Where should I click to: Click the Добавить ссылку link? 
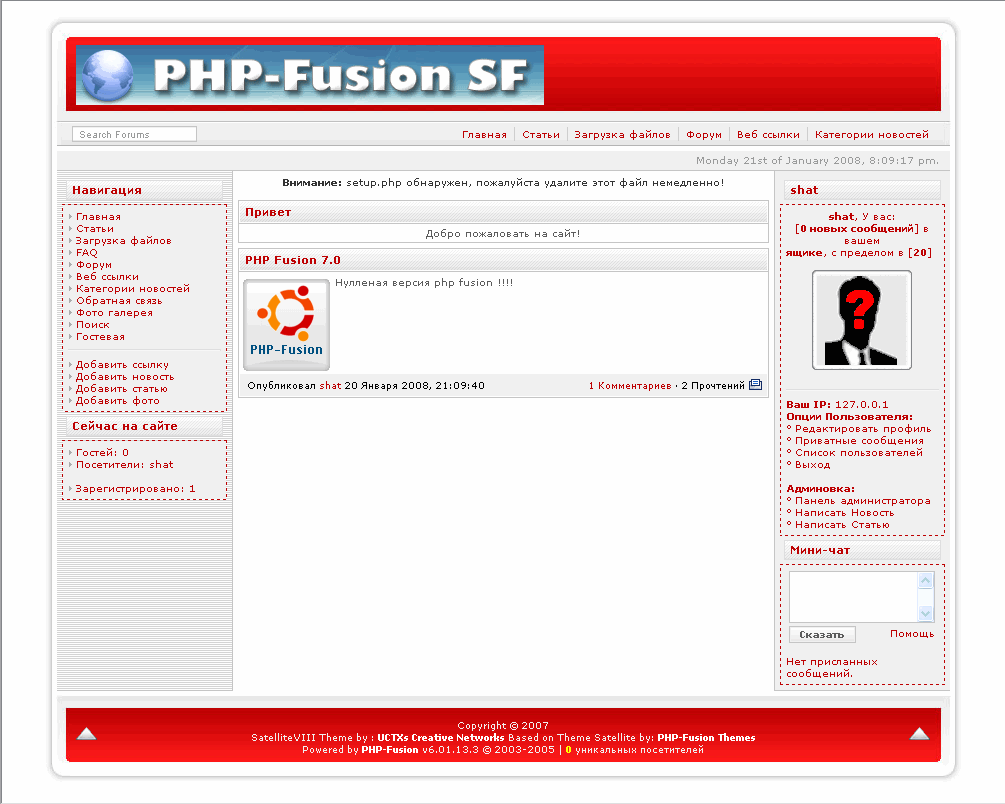point(122,365)
